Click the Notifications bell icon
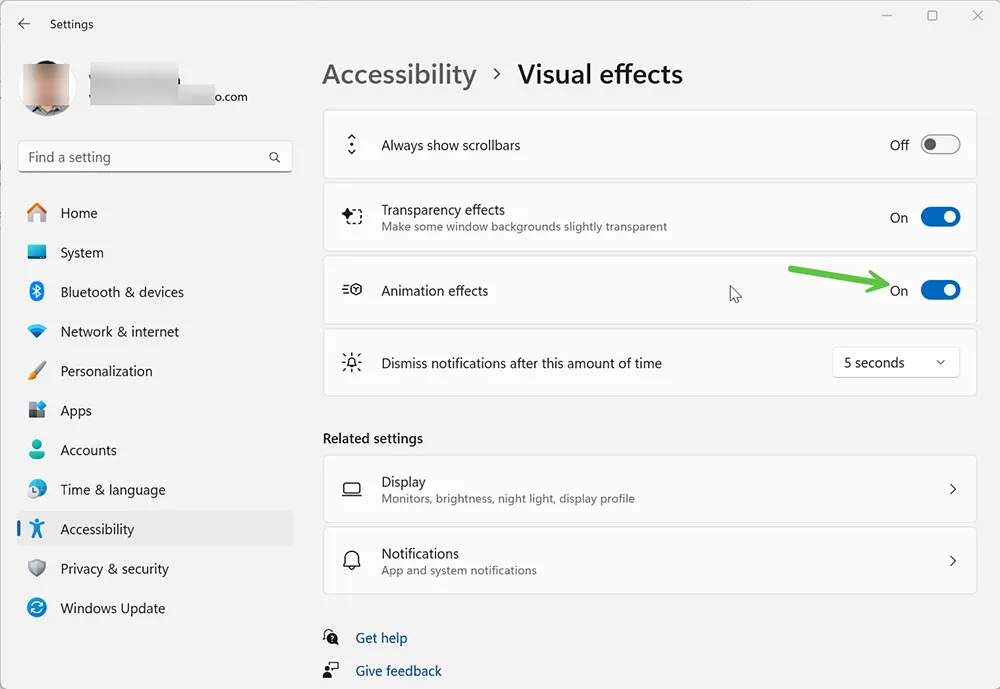This screenshot has height=689, width=1000. click(x=352, y=561)
